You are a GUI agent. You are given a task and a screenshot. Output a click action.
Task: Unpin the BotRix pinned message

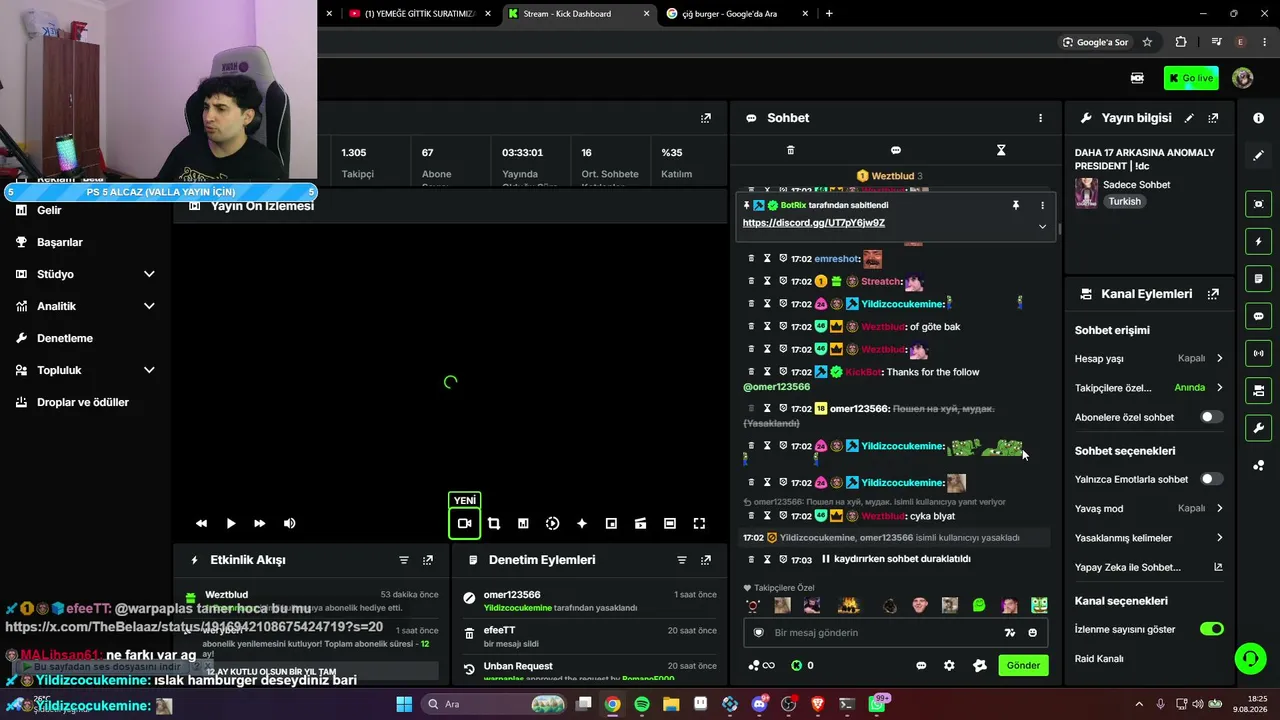click(1016, 205)
